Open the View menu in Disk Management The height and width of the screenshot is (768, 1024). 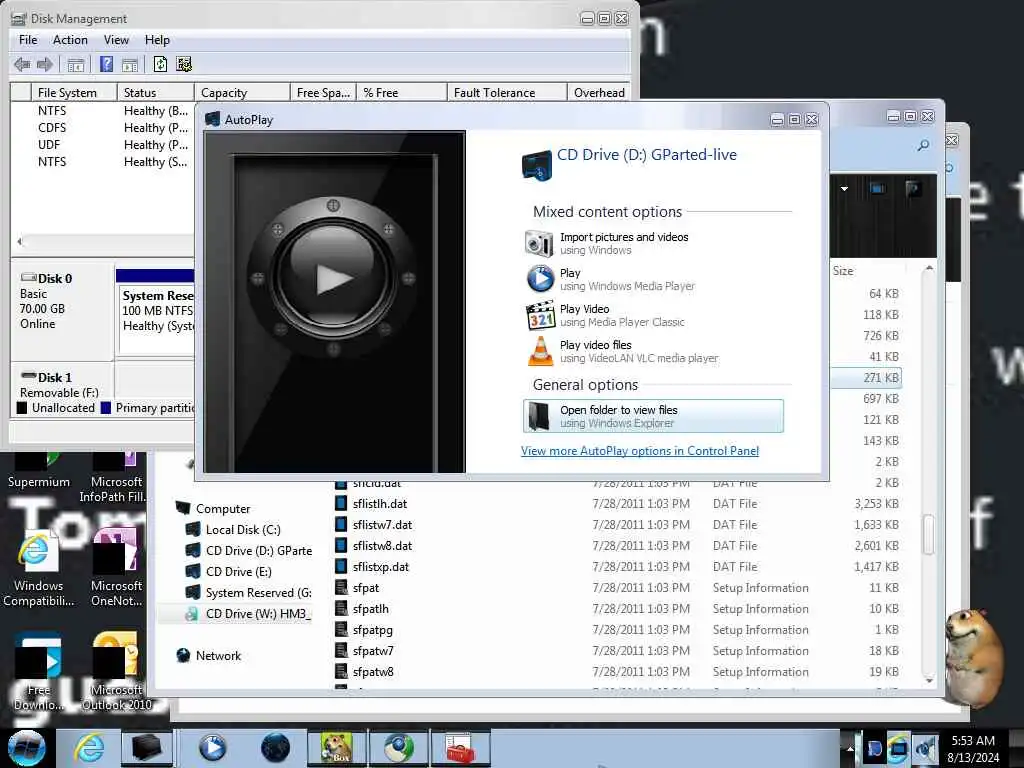[116, 40]
